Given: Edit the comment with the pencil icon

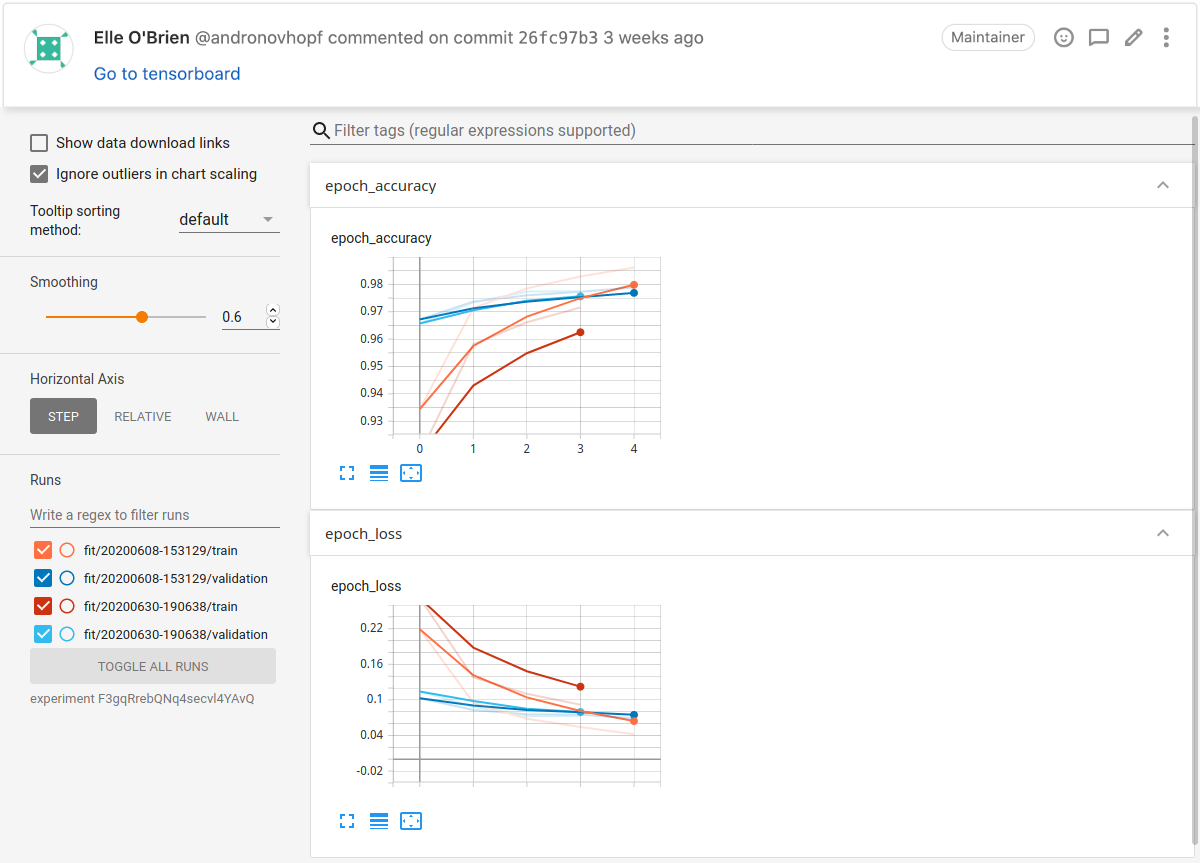Looking at the screenshot, I should tap(1133, 38).
